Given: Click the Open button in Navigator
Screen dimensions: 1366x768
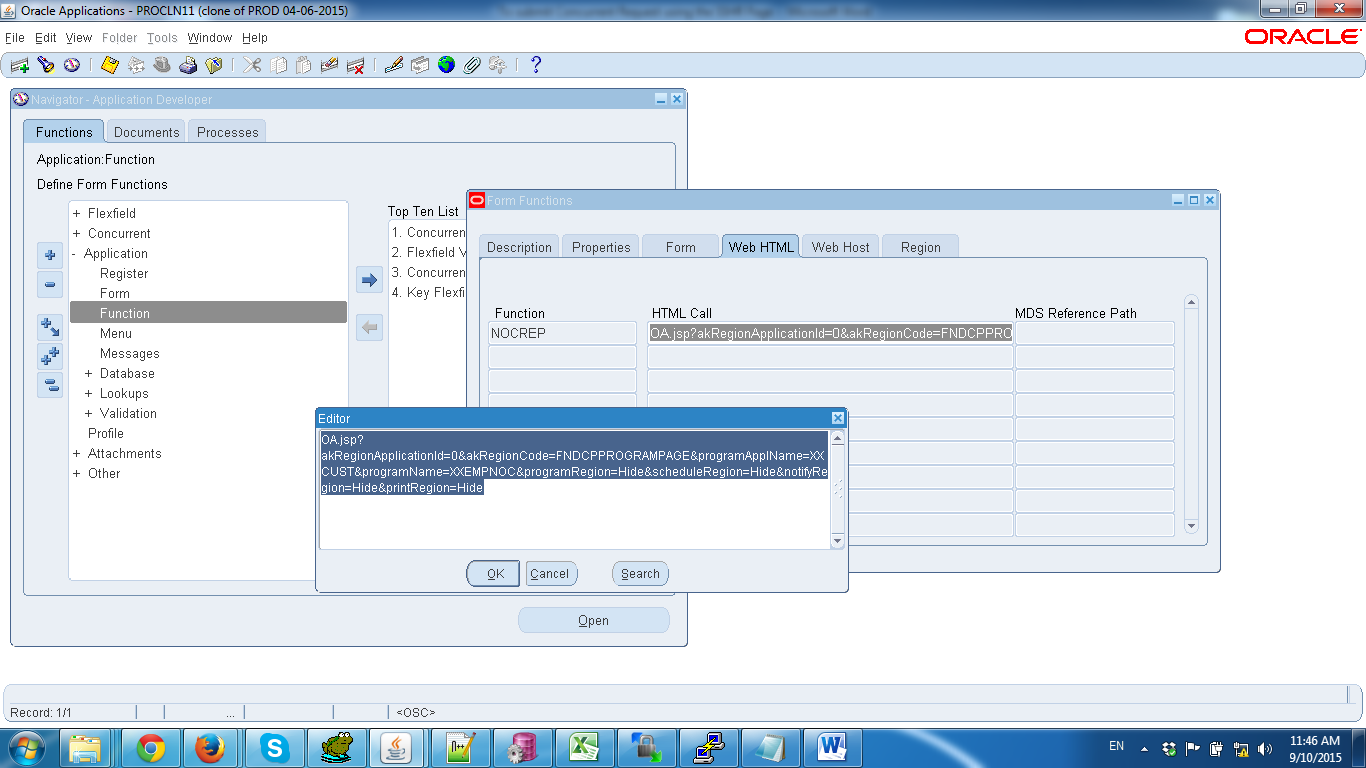Looking at the screenshot, I should 594,620.
